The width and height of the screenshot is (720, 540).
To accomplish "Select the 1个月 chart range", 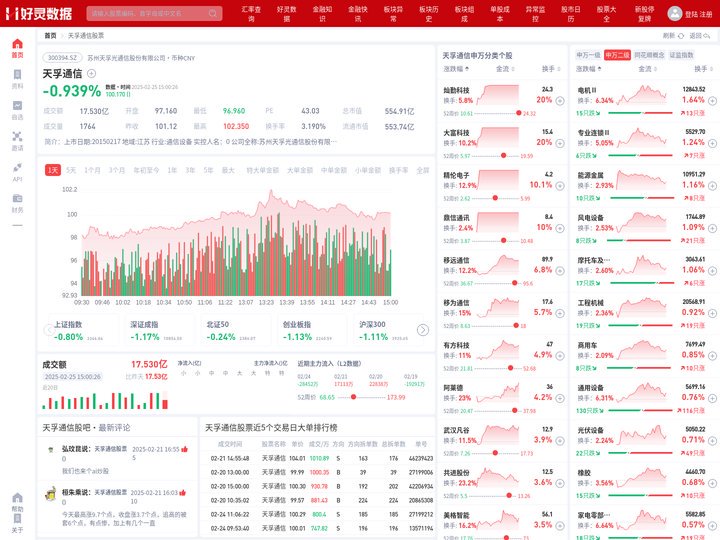I will [x=92, y=170].
